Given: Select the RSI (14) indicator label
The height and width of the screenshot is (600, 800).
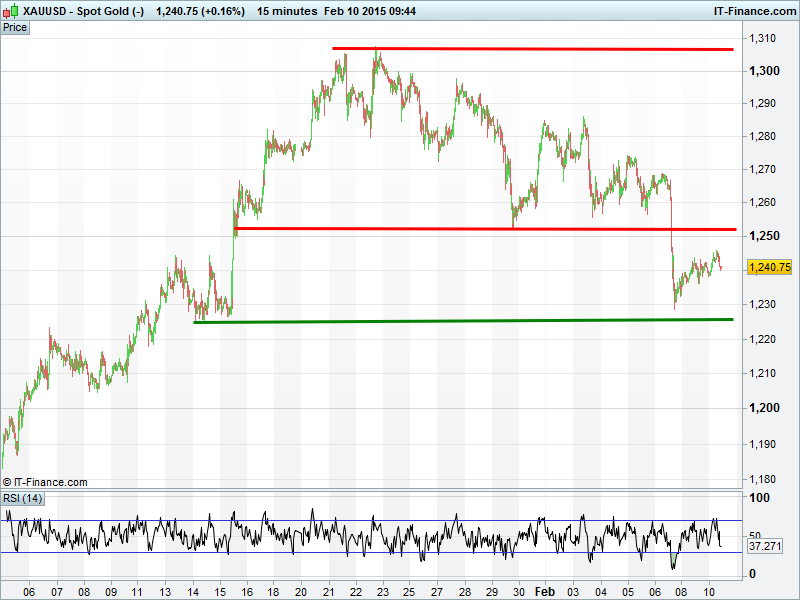Looking at the screenshot, I should click(22, 498).
